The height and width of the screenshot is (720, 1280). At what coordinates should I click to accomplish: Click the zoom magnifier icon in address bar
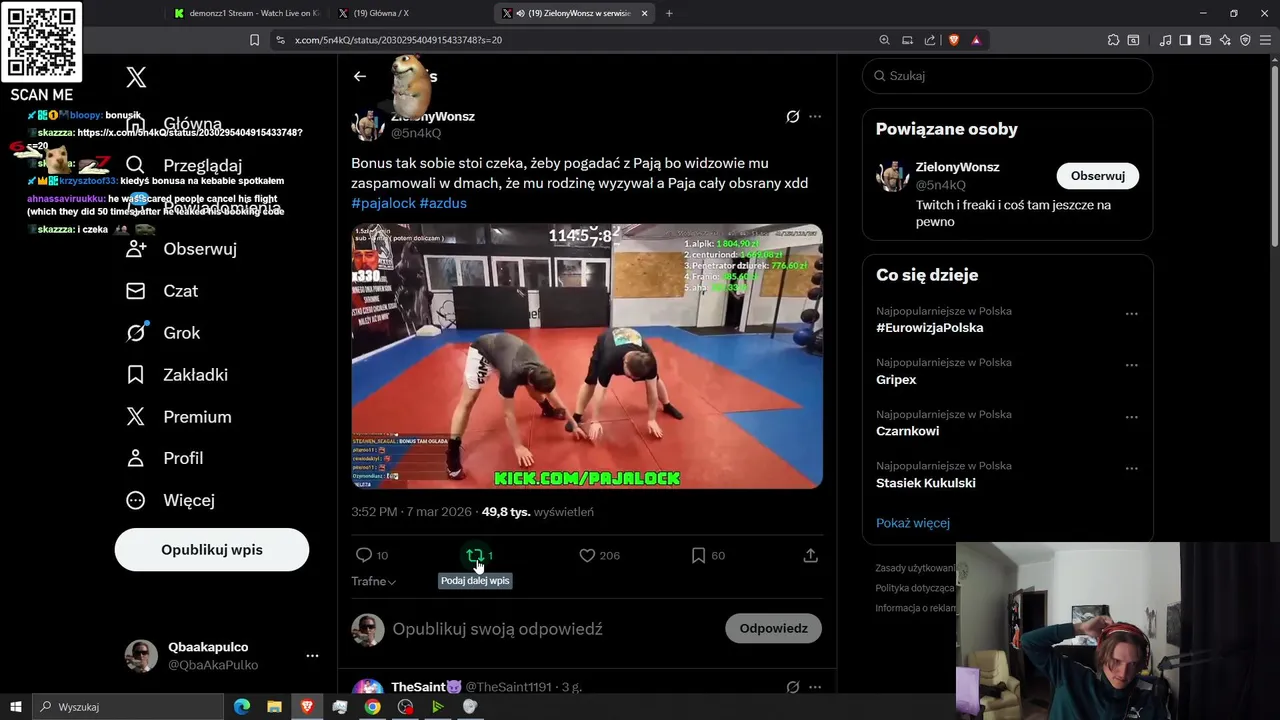click(x=884, y=40)
